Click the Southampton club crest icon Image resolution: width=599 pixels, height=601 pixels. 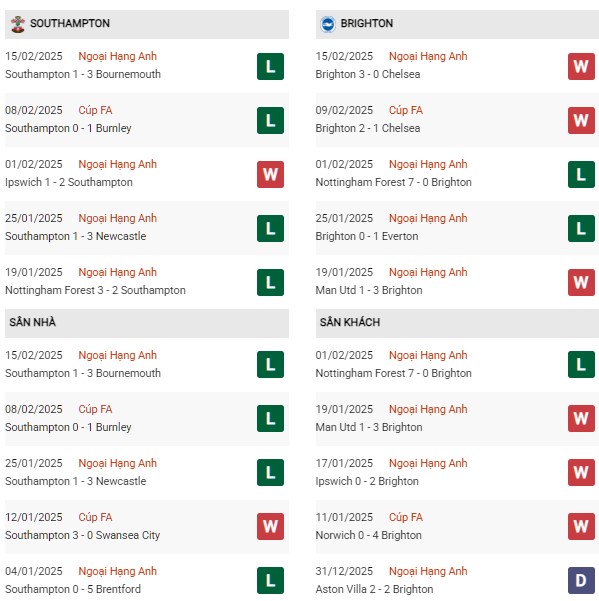(18, 24)
